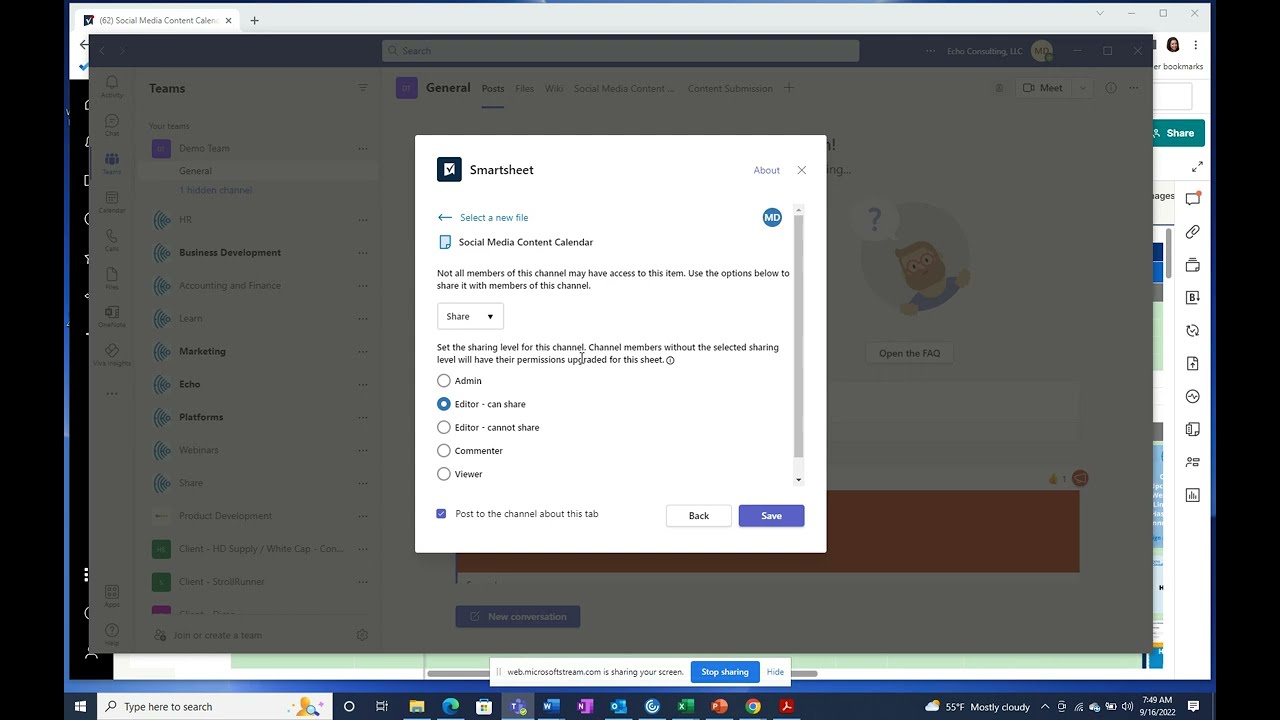Screen dimensions: 1280x720
Task: Open Chrome menu three dots
Action: [1195, 45]
